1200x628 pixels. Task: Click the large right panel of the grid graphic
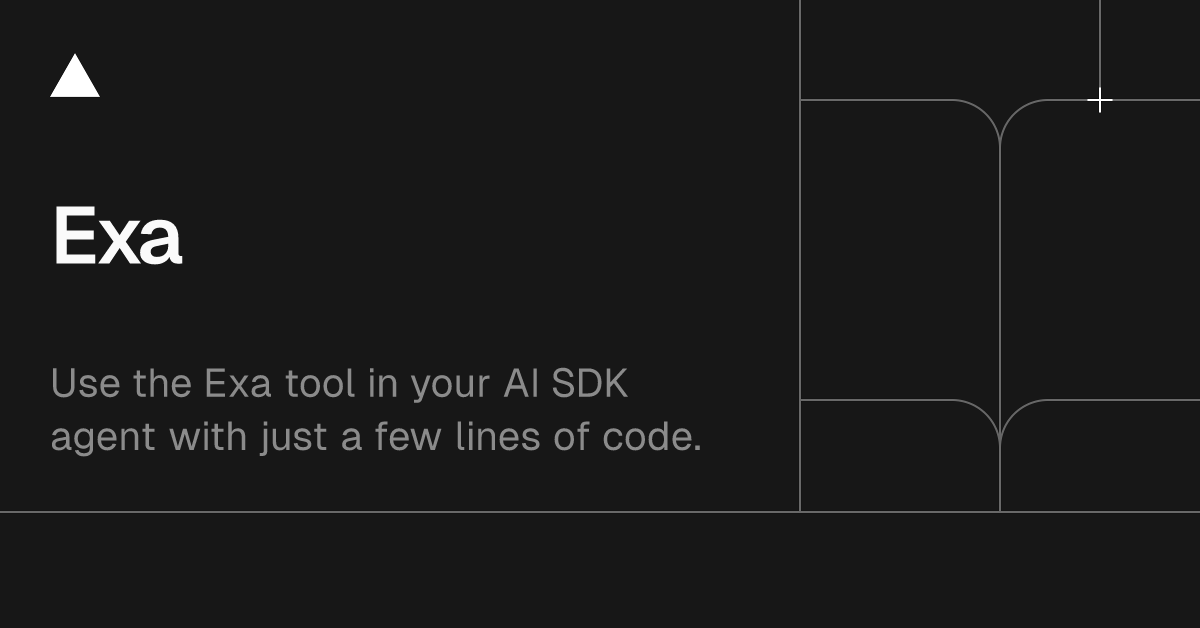pyautogui.click(x=1100, y=250)
